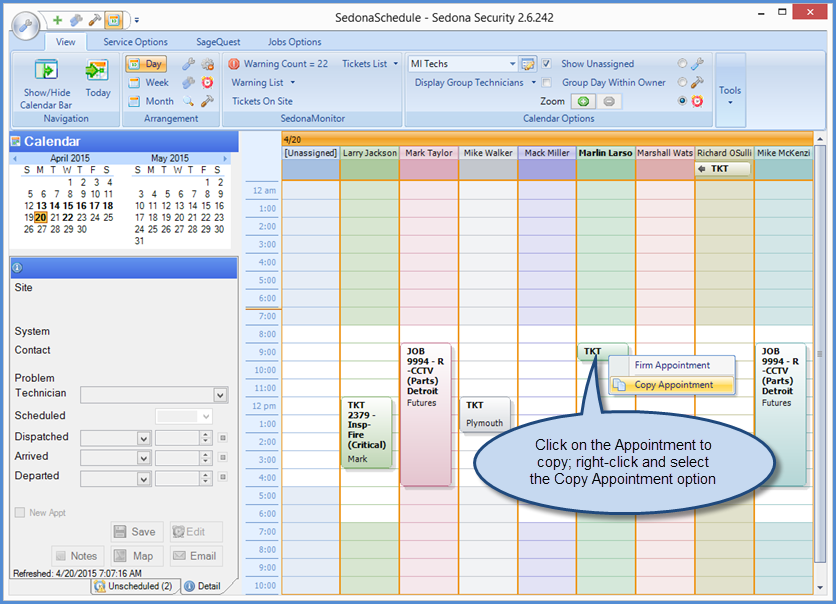
Task: Switch to the Unscheduled (2) tab
Action: coord(135,586)
